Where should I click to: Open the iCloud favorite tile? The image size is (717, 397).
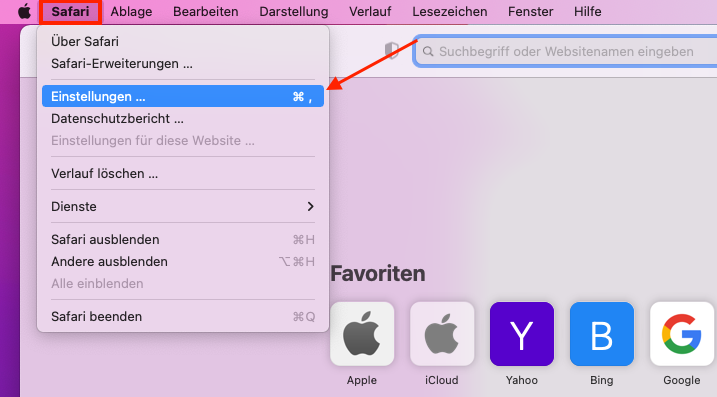[x=442, y=334]
